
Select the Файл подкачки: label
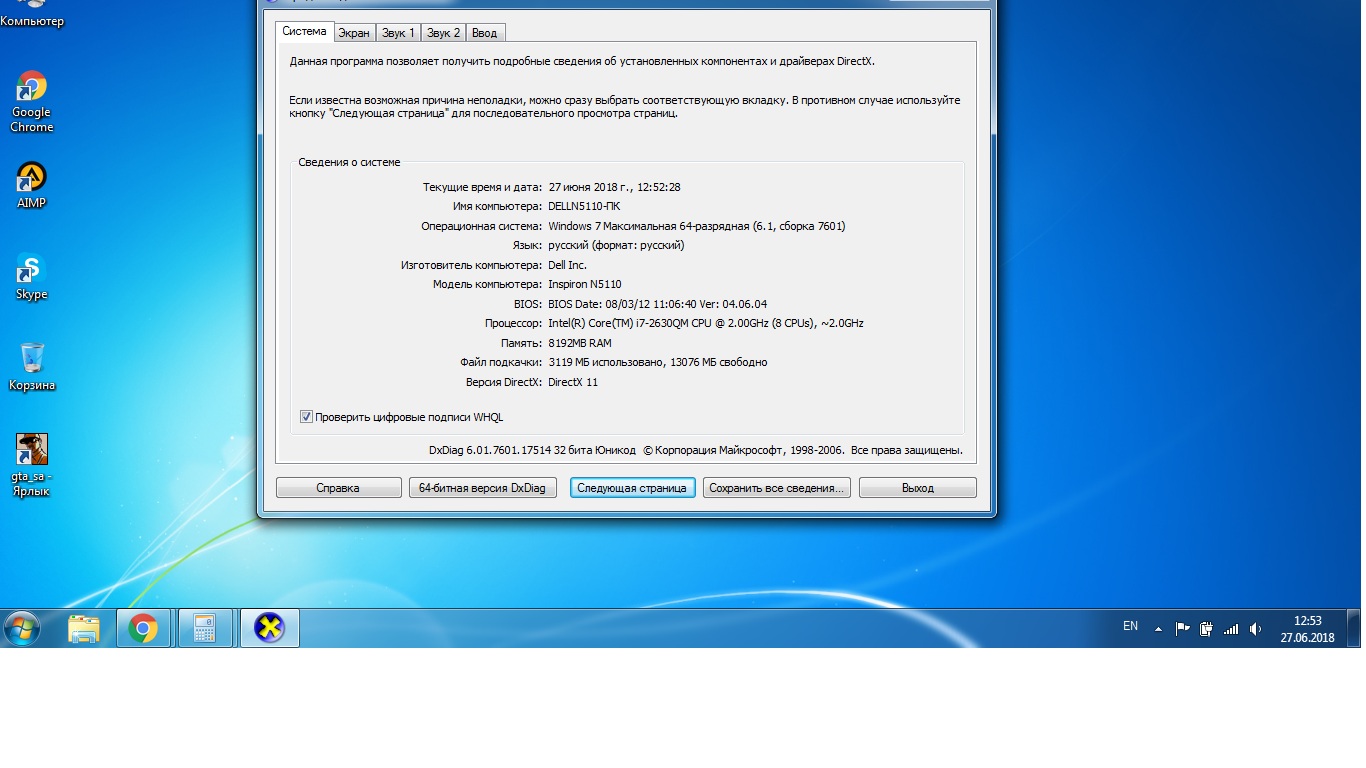click(501, 362)
